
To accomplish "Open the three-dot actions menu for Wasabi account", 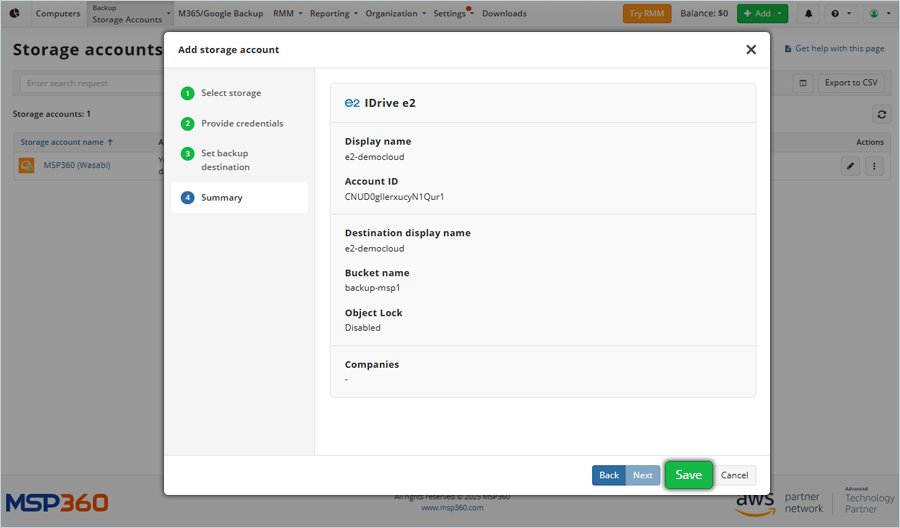I will (874, 166).
